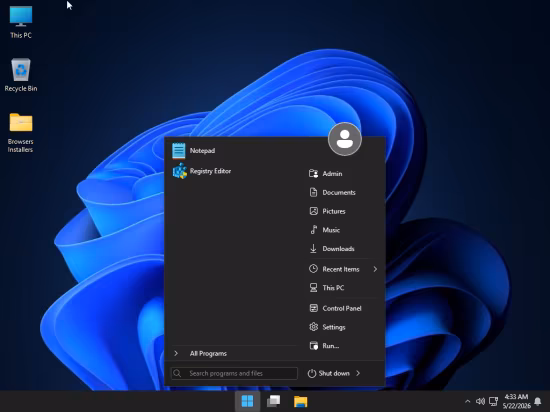This screenshot has width=550, height=412.
Task: Open the Admin user folder
Action: coord(332,174)
